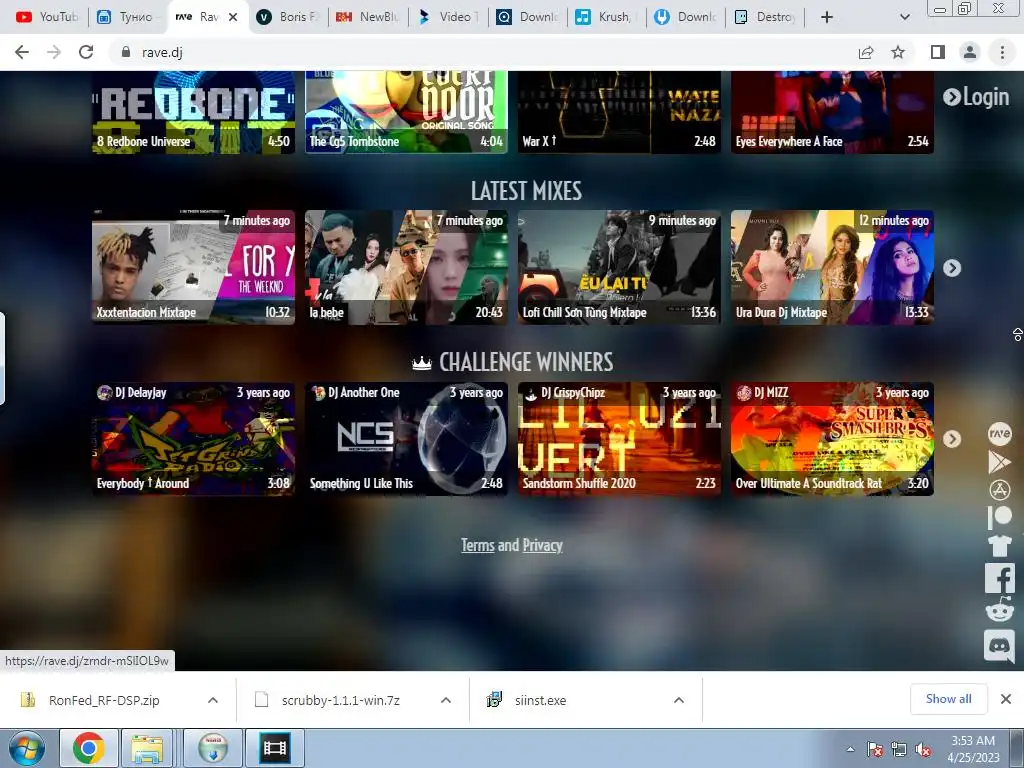The image size is (1024, 768).
Task: Open a new browser tab
Action: coord(827,17)
